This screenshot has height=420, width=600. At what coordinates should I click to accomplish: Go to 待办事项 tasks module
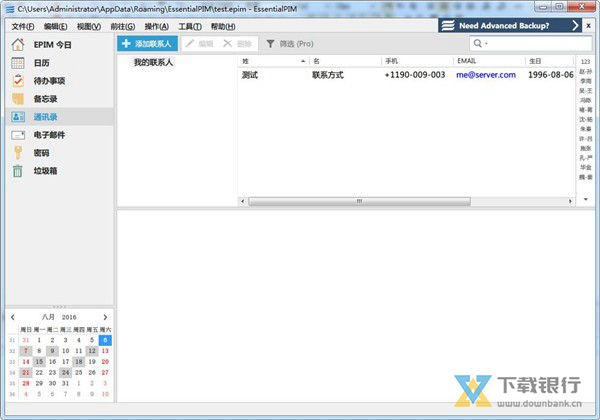48,81
